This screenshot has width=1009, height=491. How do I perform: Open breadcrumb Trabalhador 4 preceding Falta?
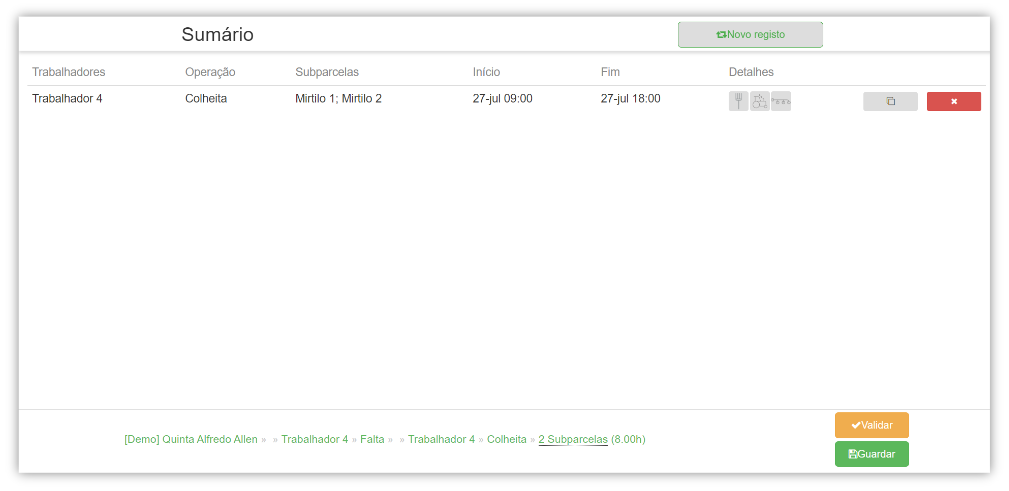pyautogui.click(x=315, y=440)
